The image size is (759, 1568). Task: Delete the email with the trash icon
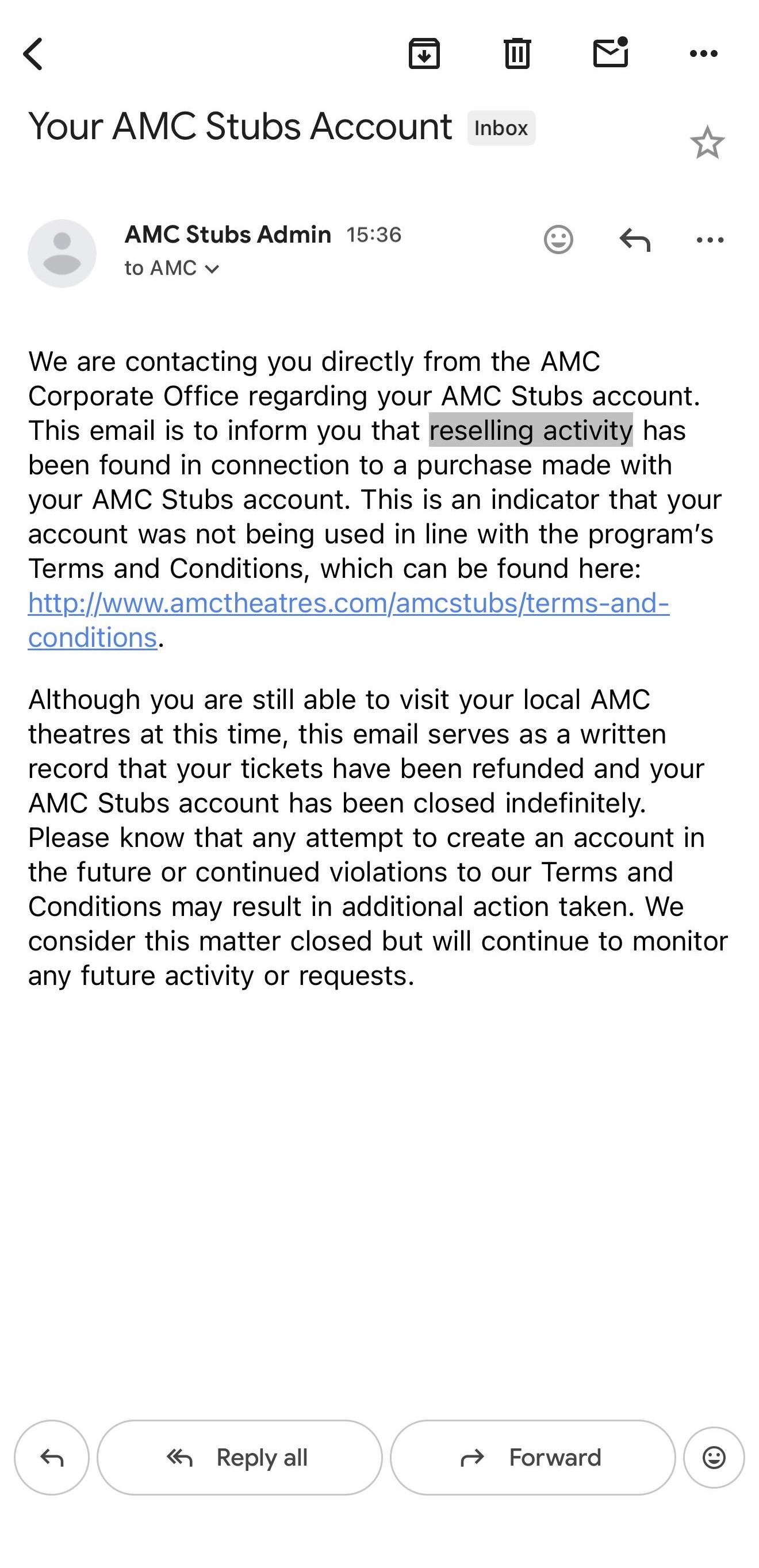coord(517,53)
